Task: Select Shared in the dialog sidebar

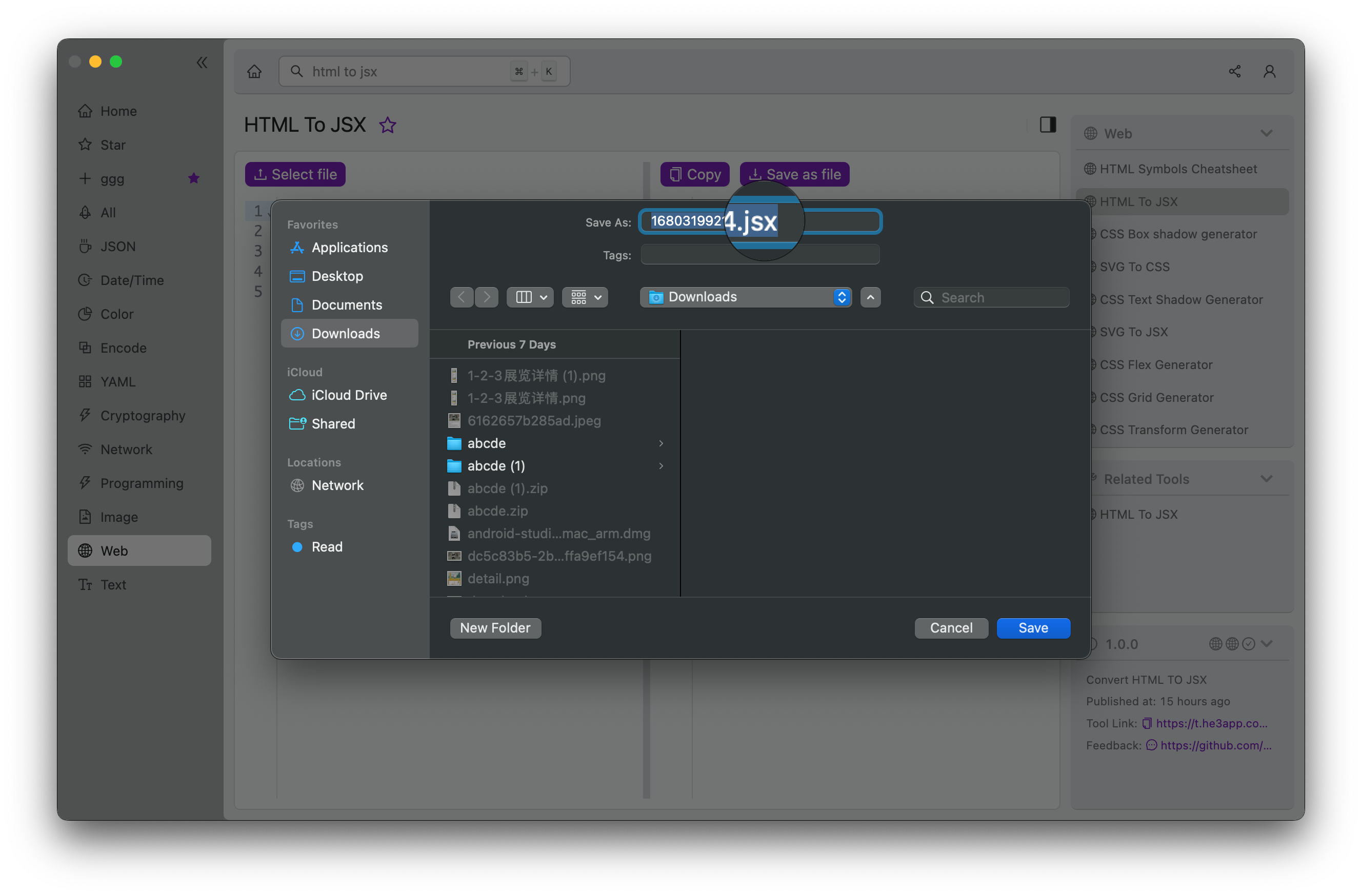Action: point(350,423)
